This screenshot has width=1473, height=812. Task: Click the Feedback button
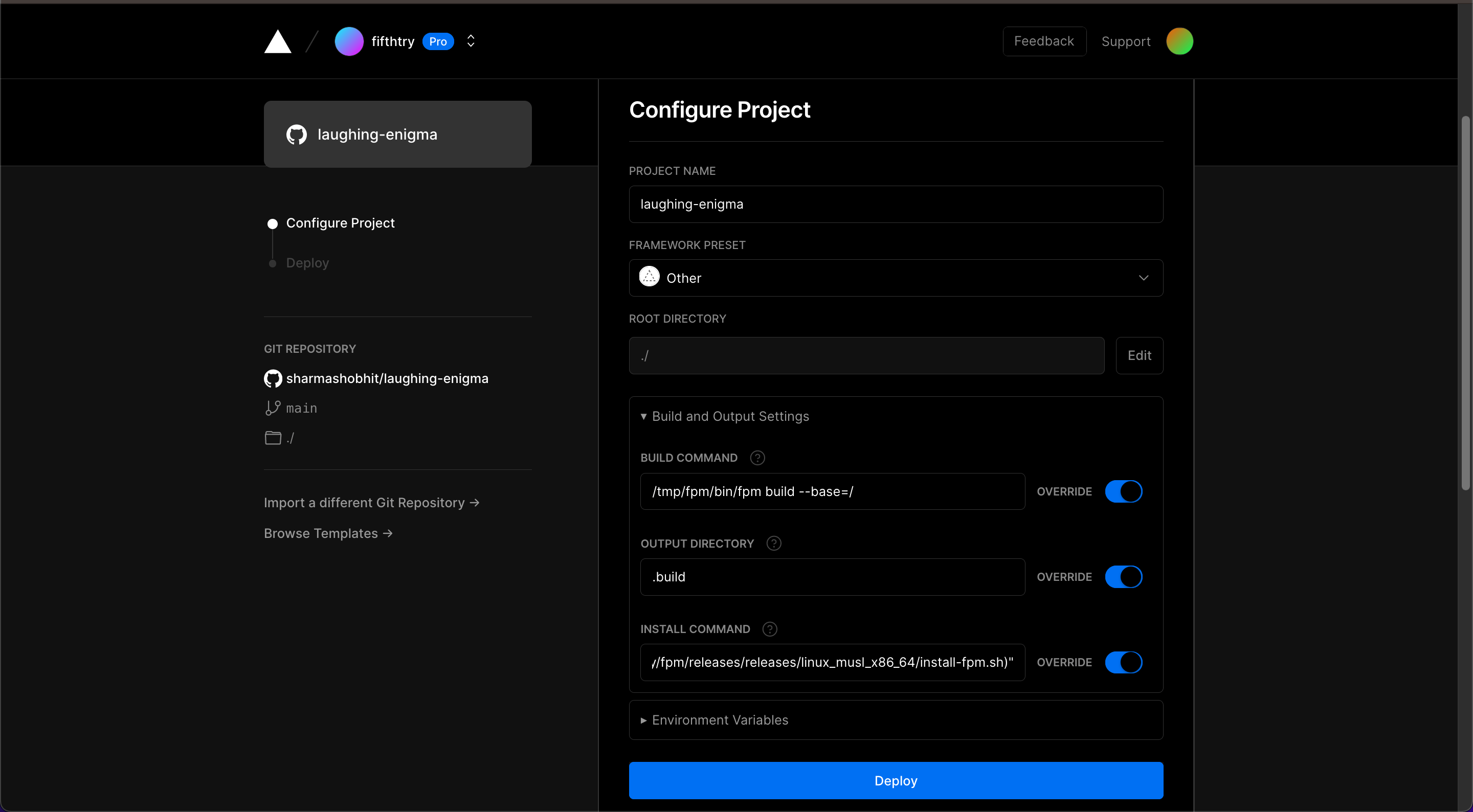click(1044, 41)
